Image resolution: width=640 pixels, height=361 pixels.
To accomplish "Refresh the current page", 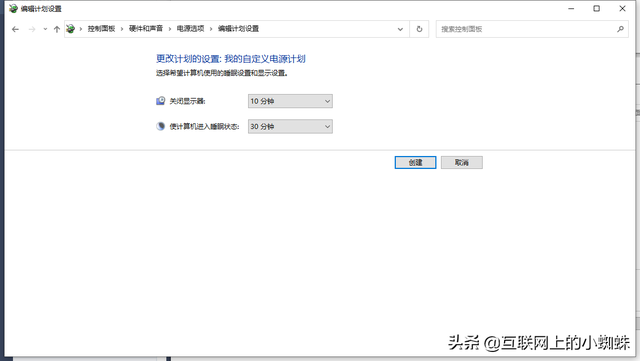I will point(419,29).
